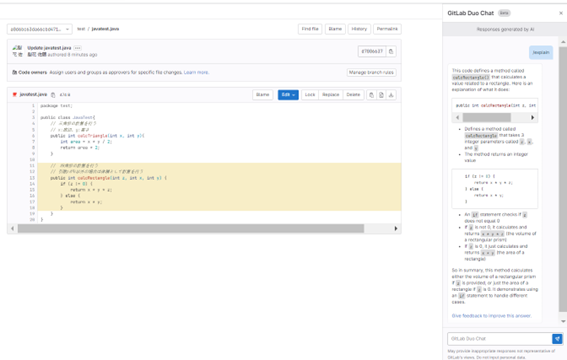Image resolution: width=567 pixels, height=360 pixels.
Task: Copy file path icon next to javatest.java
Action: (53, 95)
